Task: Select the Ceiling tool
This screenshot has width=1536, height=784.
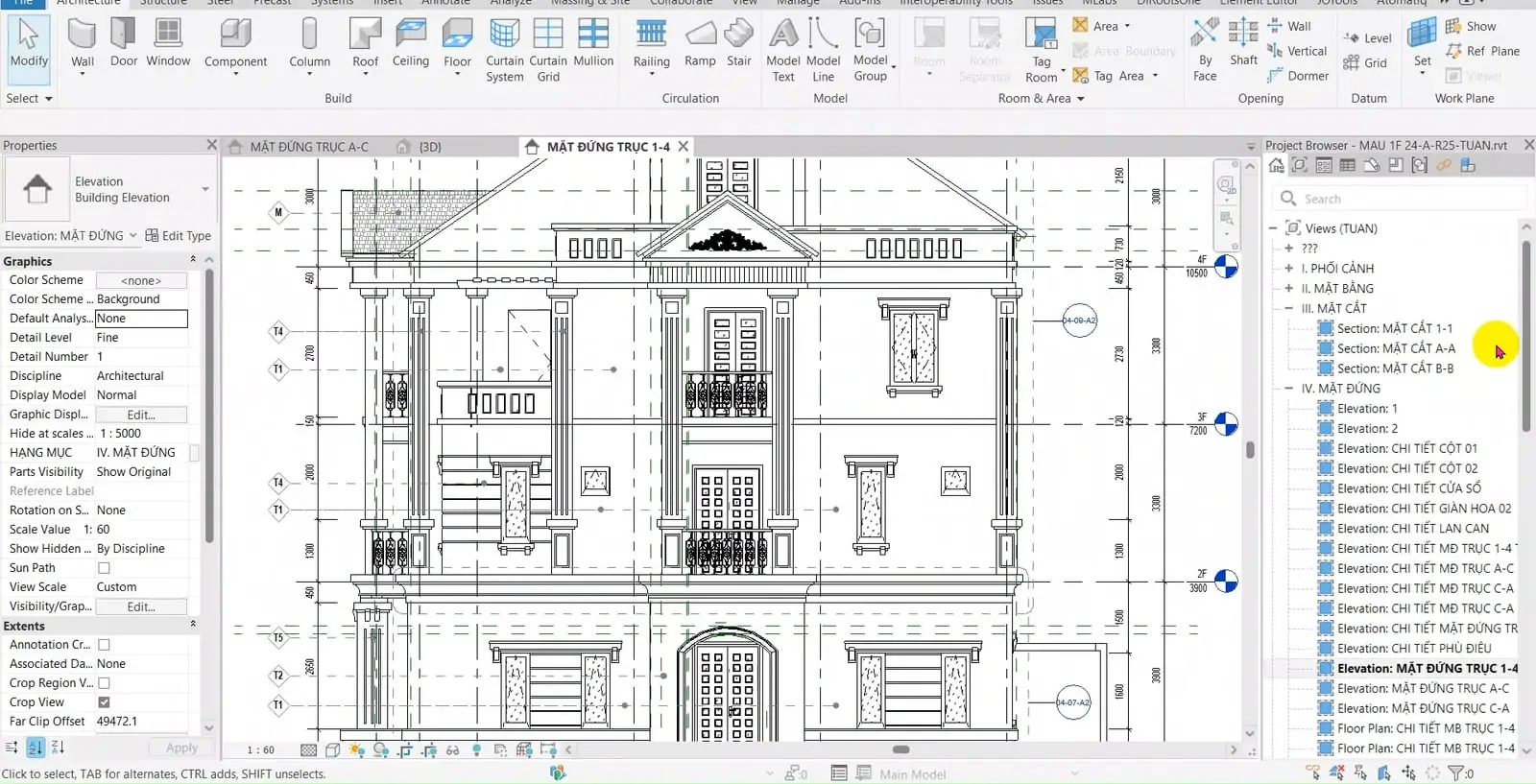Action: pos(411,43)
